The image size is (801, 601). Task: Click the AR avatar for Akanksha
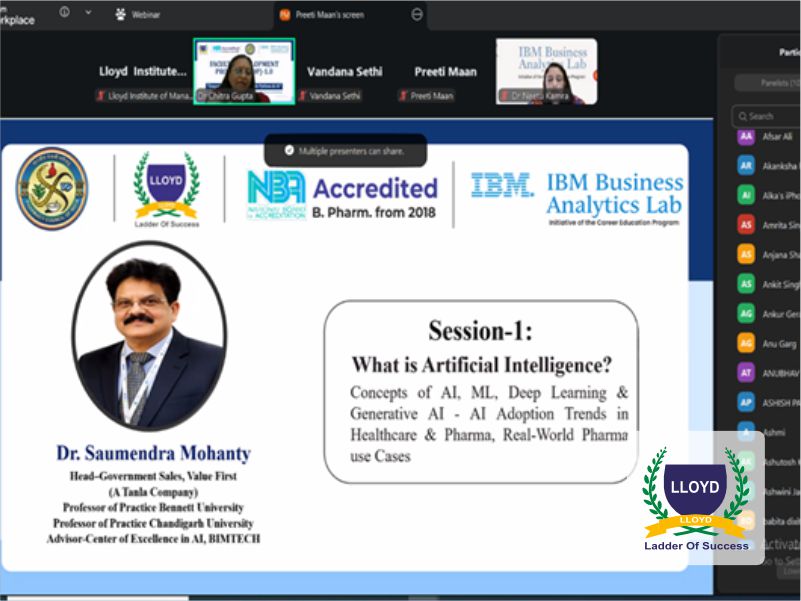coord(746,166)
